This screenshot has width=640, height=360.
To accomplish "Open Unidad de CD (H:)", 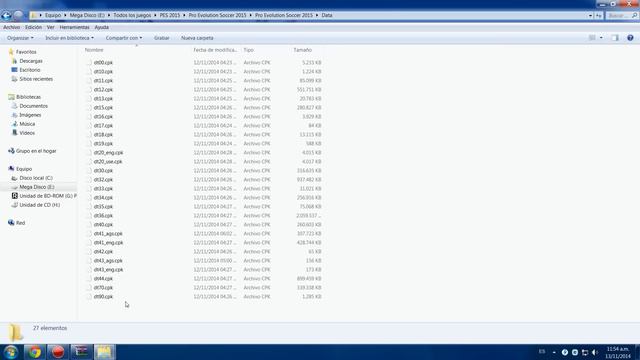I will (x=40, y=205).
